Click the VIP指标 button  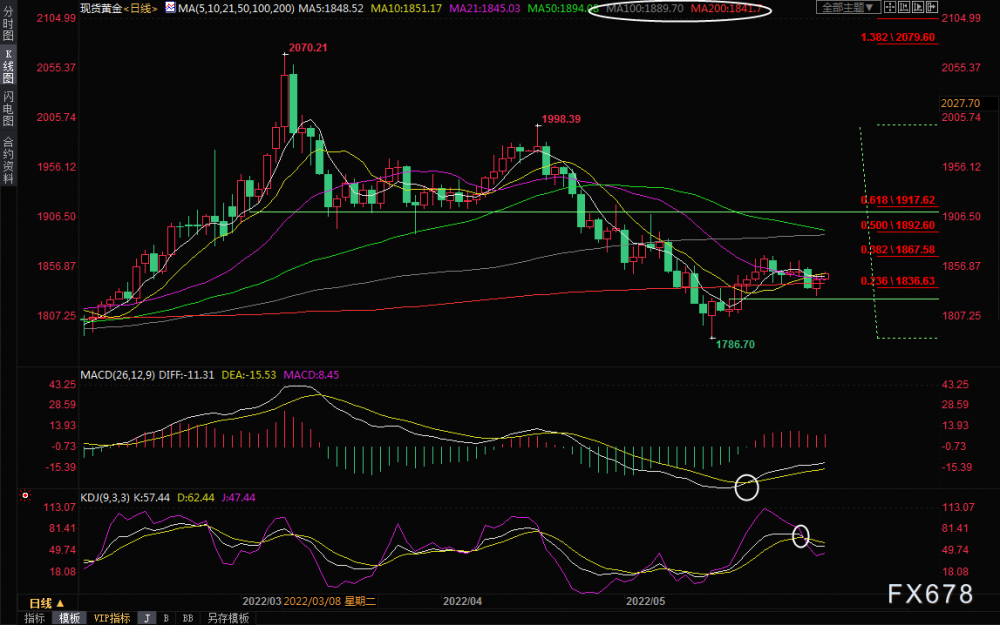112,618
